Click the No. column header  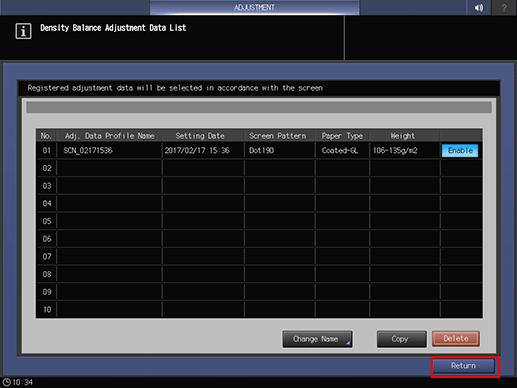(x=46, y=136)
